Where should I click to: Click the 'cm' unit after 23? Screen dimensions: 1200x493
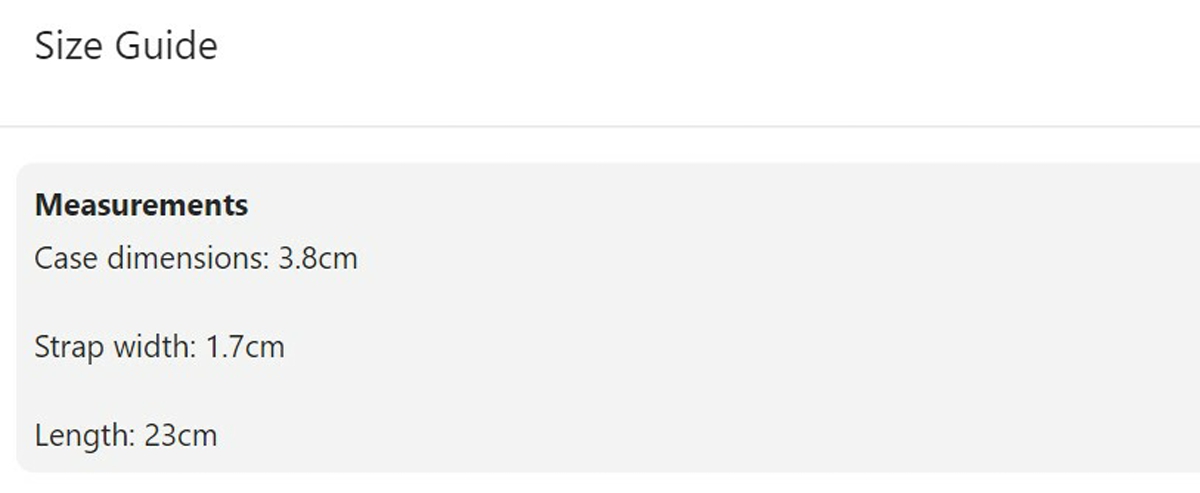197,438
